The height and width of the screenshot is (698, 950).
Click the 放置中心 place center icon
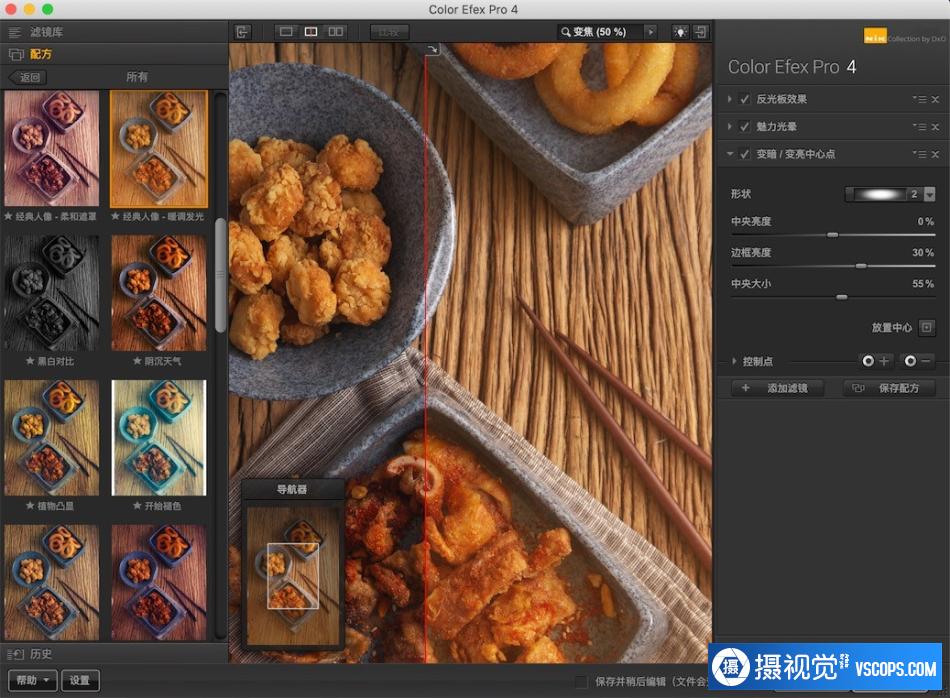926,328
